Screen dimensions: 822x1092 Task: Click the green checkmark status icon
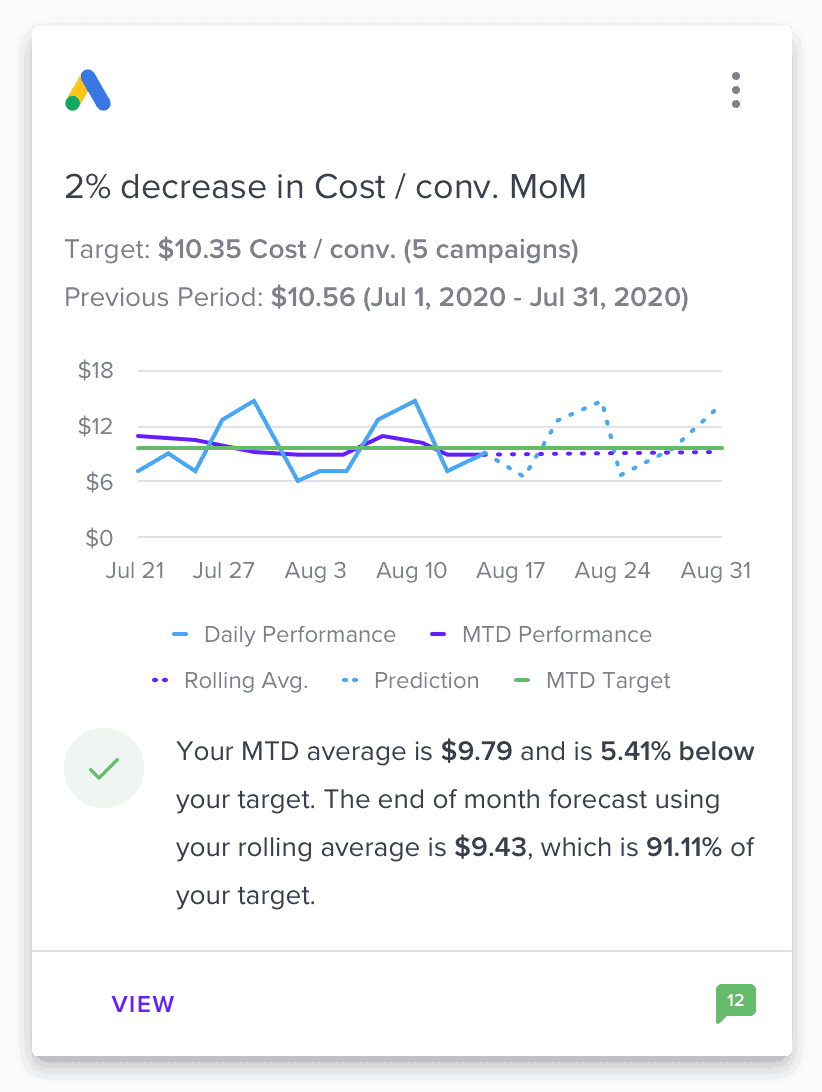pos(104,768)
